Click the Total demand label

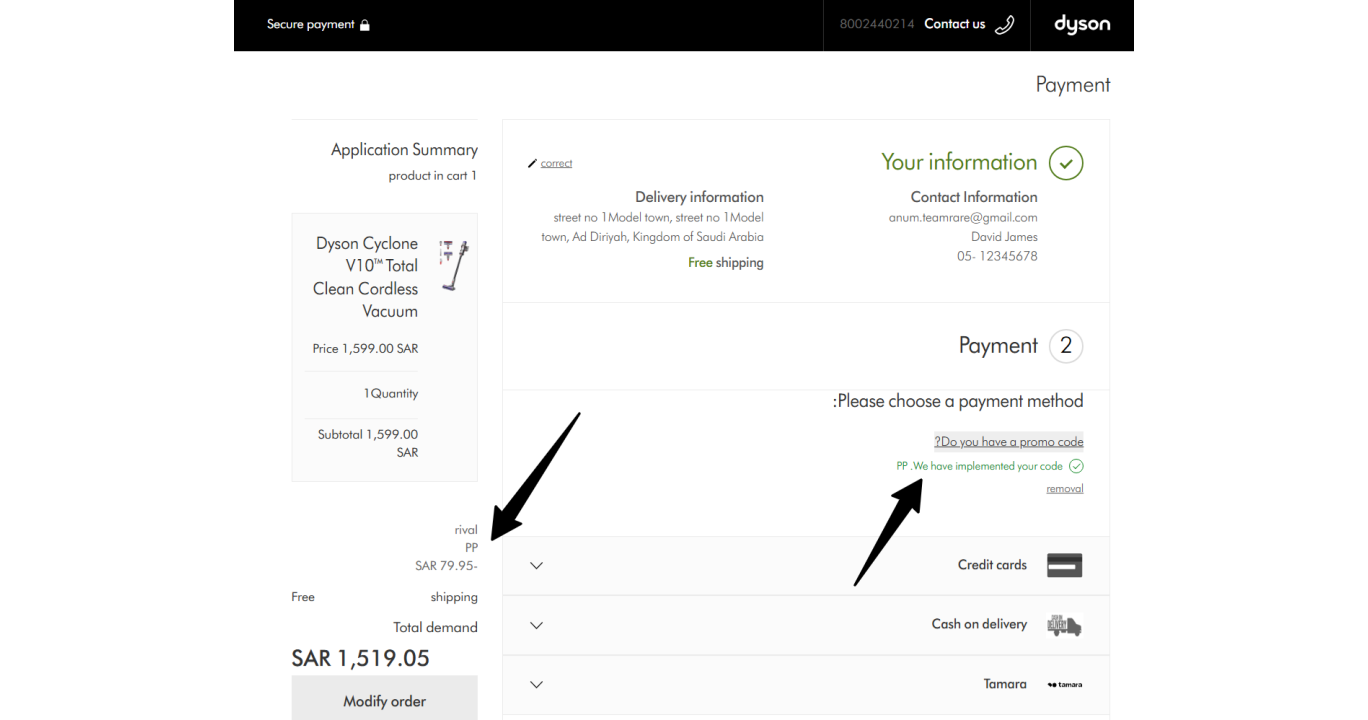[x=435, y=628]
